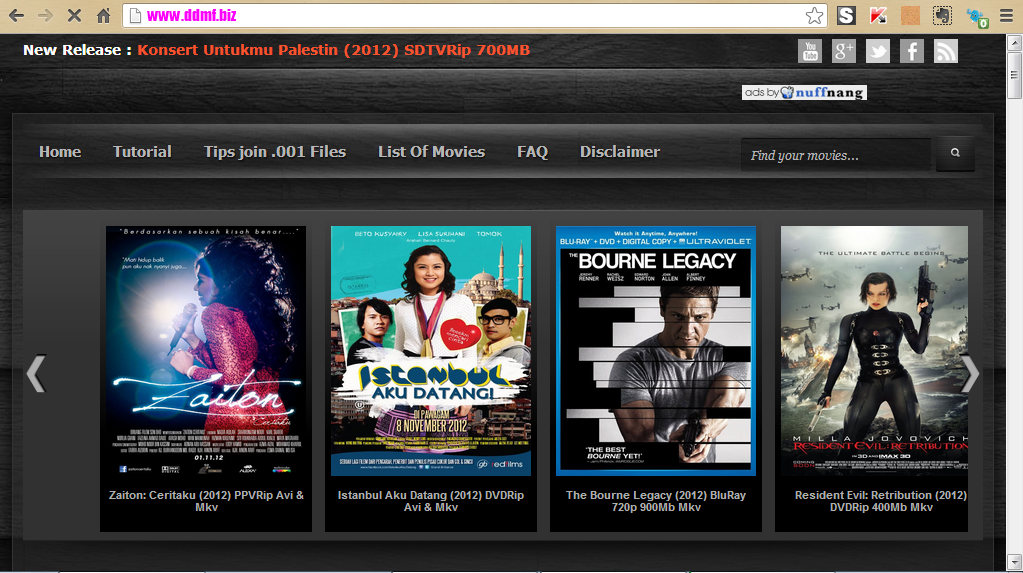Visit the site's YouTube channel icon
Image resolution: width=1023 pixels, height=573 pixels.
click(810, 51)
